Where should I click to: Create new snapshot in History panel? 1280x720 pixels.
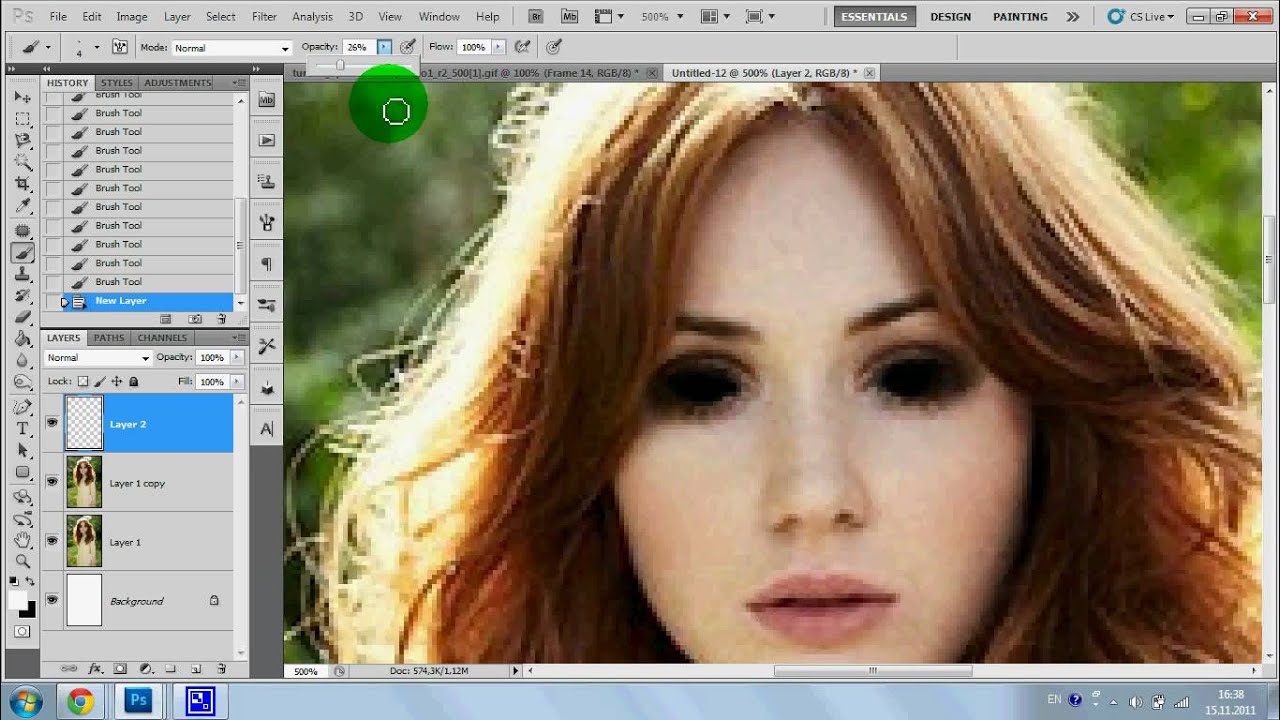(195, 319)
